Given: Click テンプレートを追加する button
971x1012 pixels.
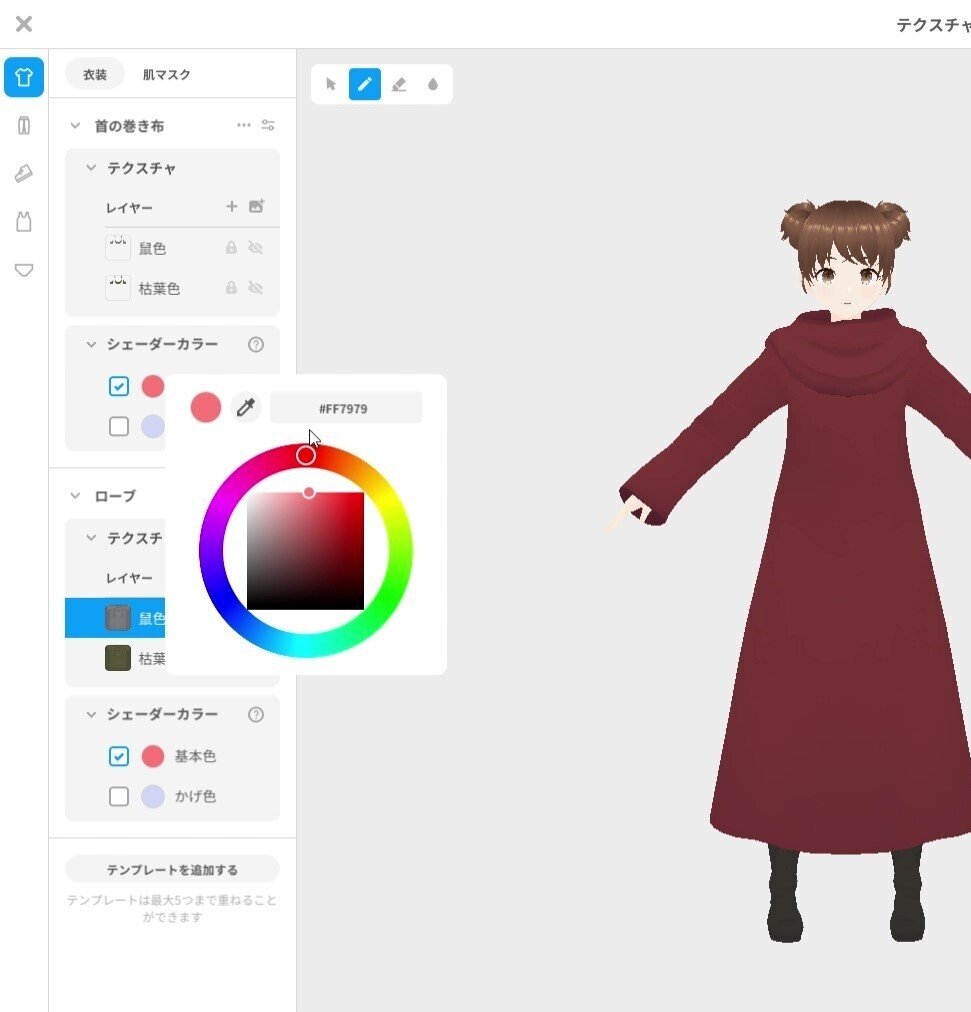Looking at the screenshot, I should tap(172, 869).
